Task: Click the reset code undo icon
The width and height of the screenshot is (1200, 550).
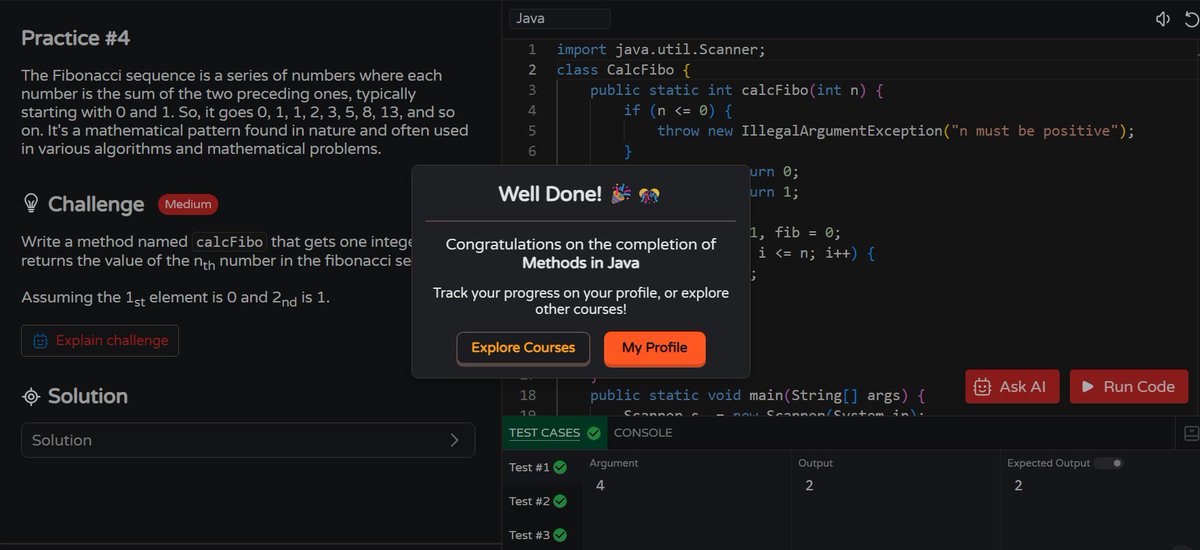Action: [1190, 19]
